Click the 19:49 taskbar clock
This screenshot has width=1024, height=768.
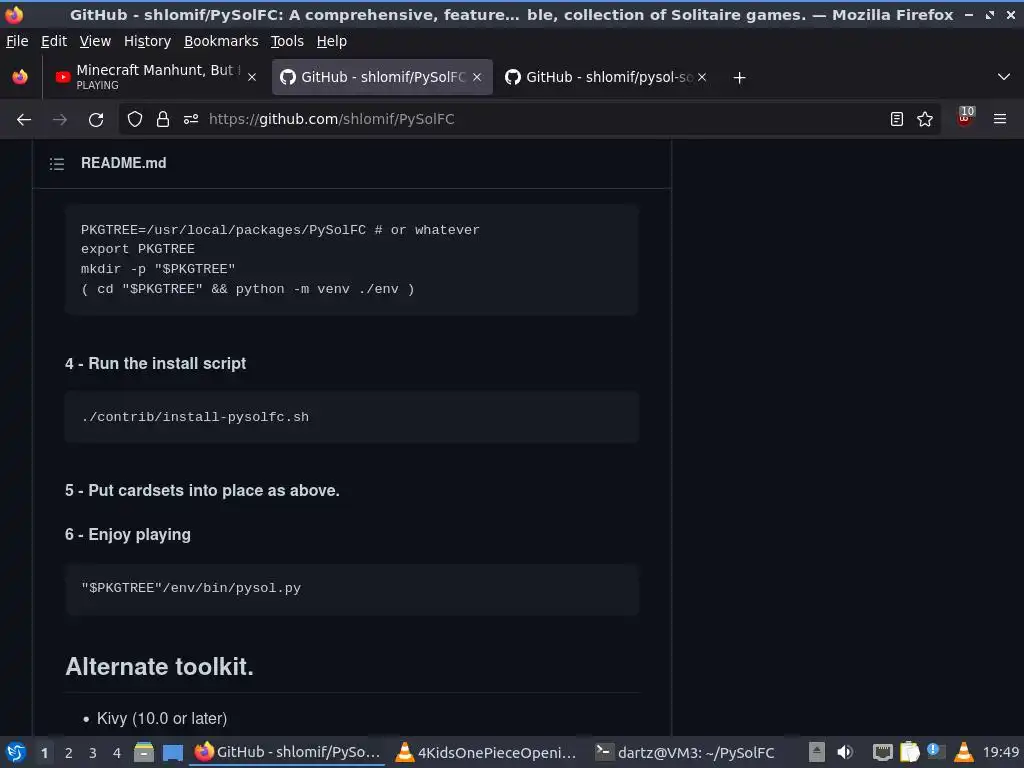pos(1000,752)
